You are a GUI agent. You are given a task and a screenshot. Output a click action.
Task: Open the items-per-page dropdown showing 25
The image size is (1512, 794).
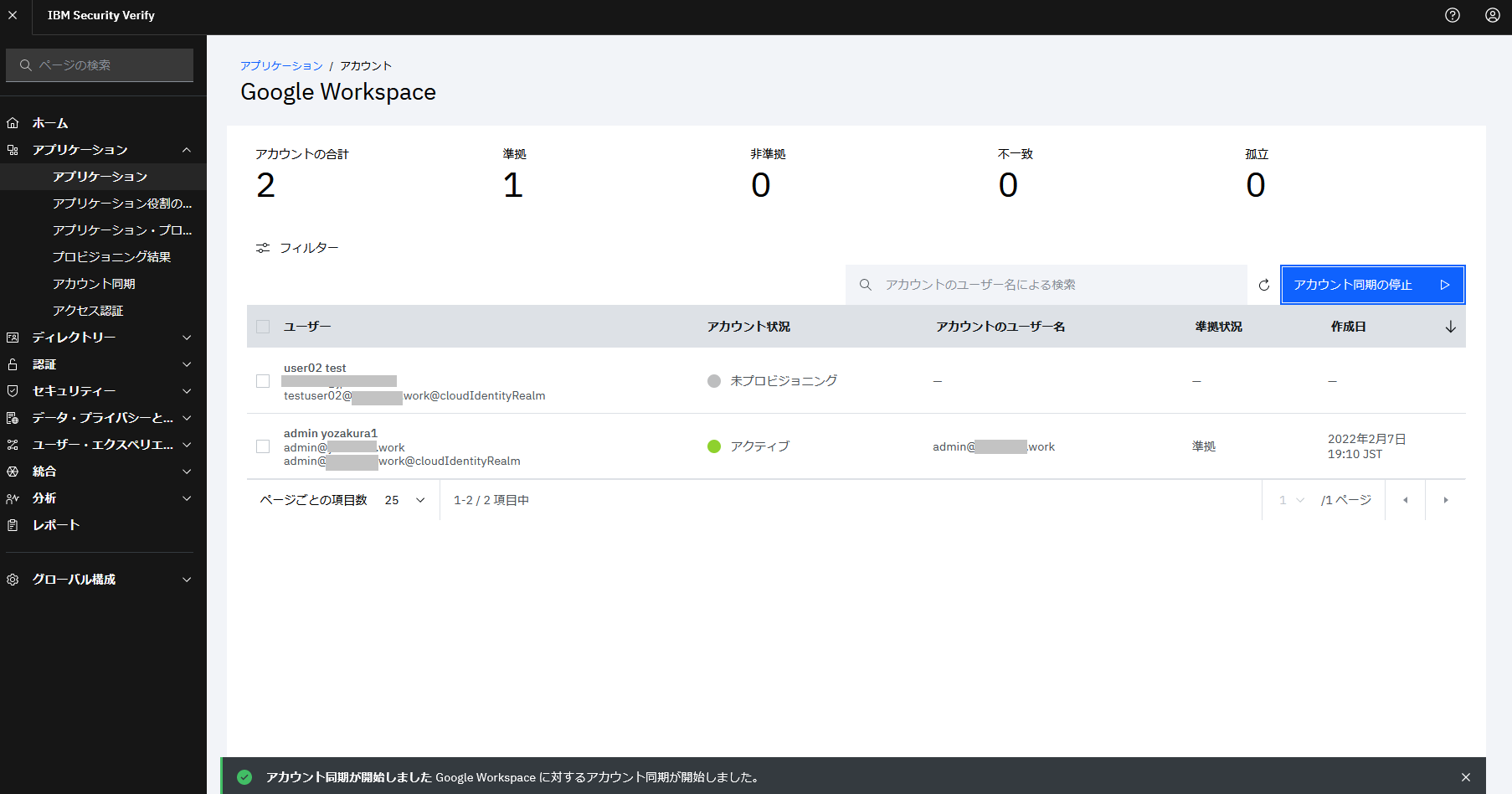[x=405, y=500]
